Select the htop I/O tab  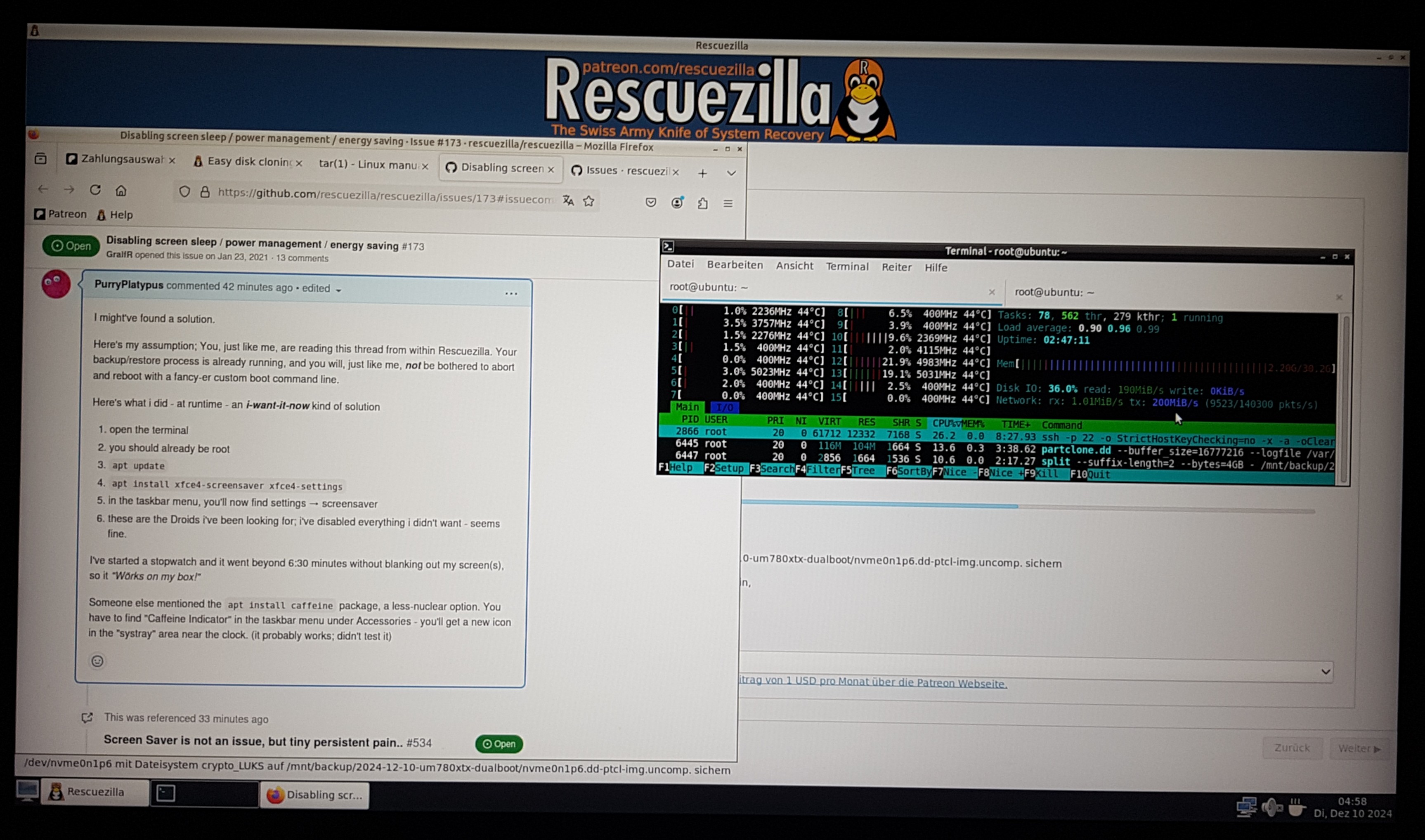coord(724,408)
